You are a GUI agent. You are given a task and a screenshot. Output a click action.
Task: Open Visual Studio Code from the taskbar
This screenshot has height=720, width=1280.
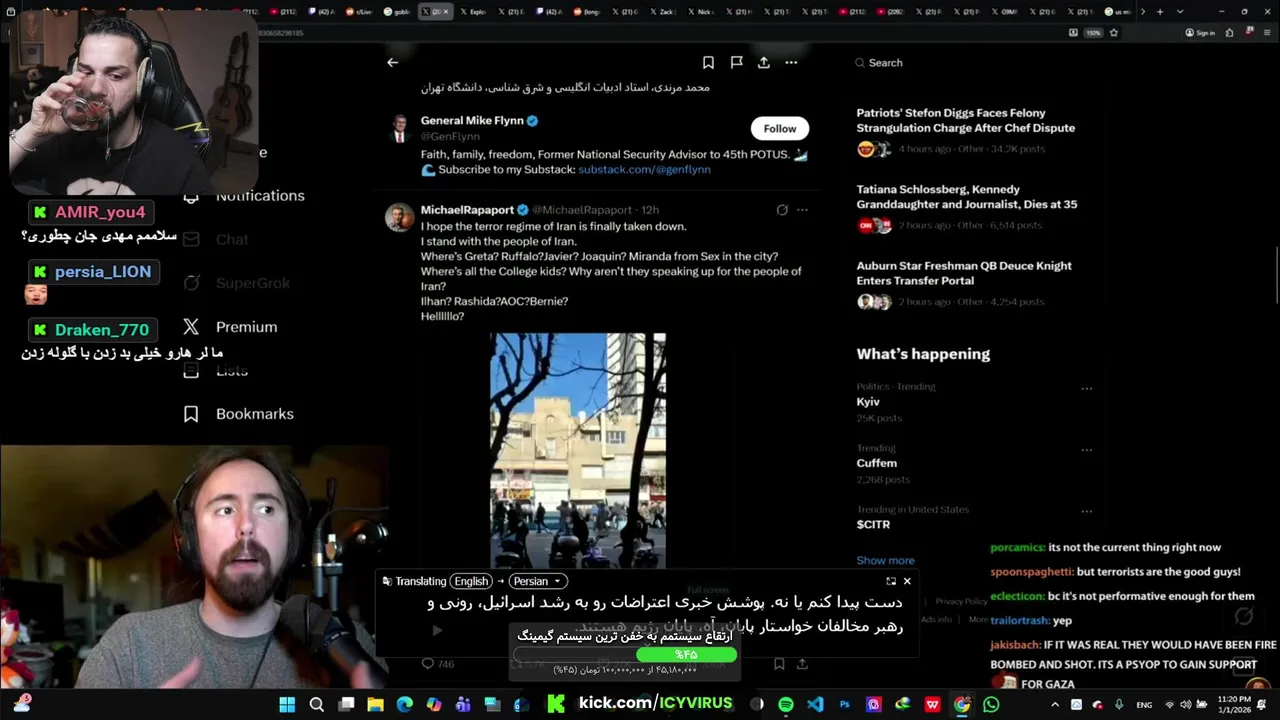point(815,704)
